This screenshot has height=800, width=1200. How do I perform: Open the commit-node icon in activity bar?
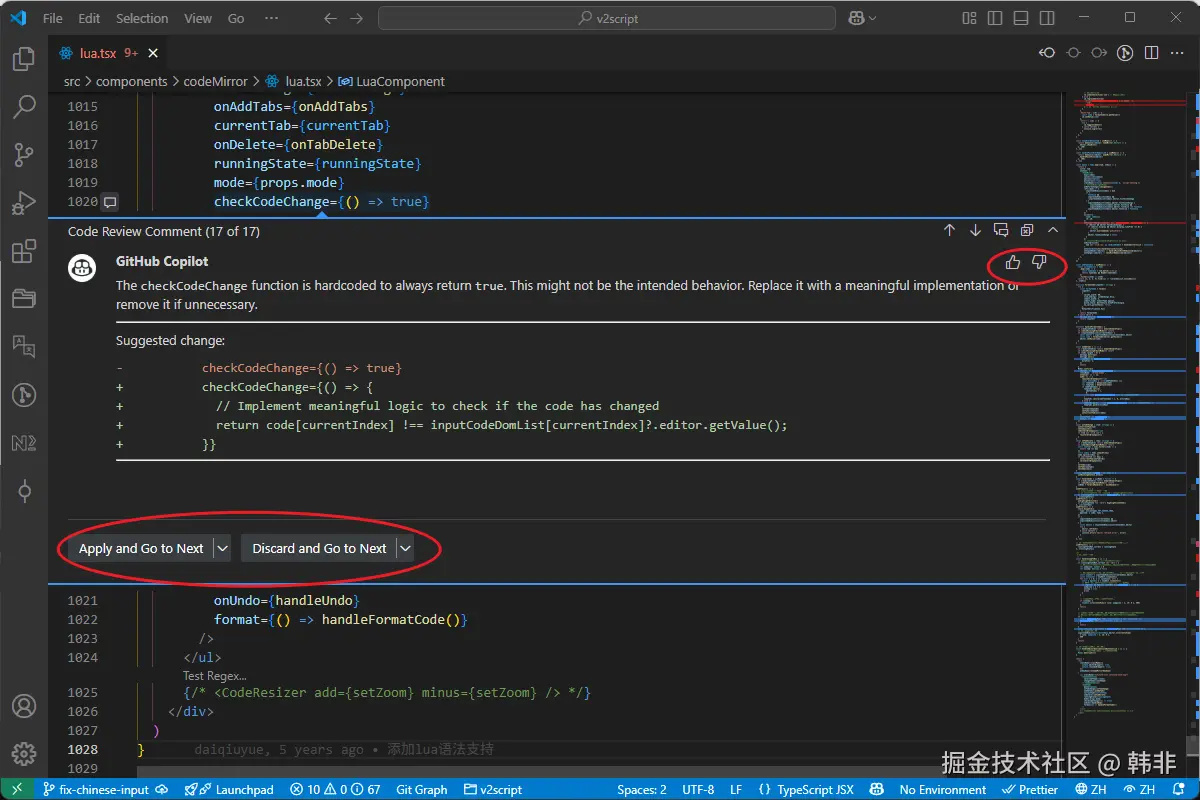pos(24,490)
